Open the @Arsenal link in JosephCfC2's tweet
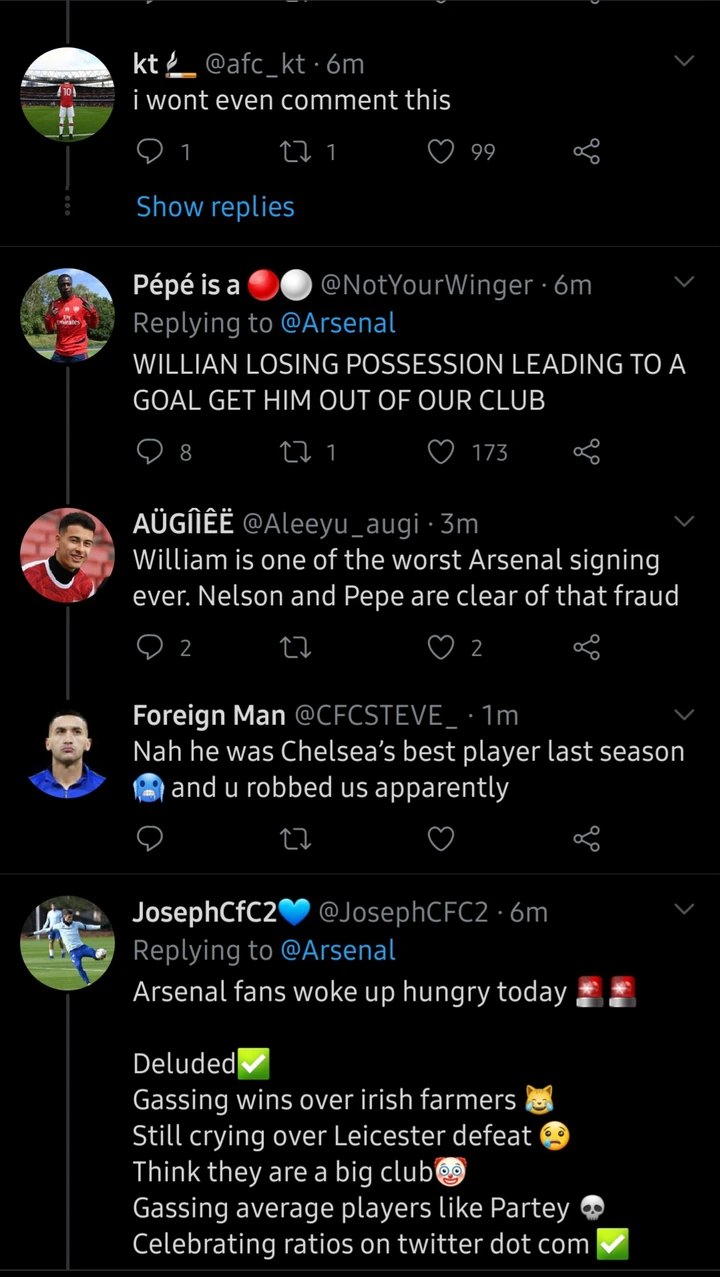Screen dimensions: 720x1277 click(x=338, y=950)
